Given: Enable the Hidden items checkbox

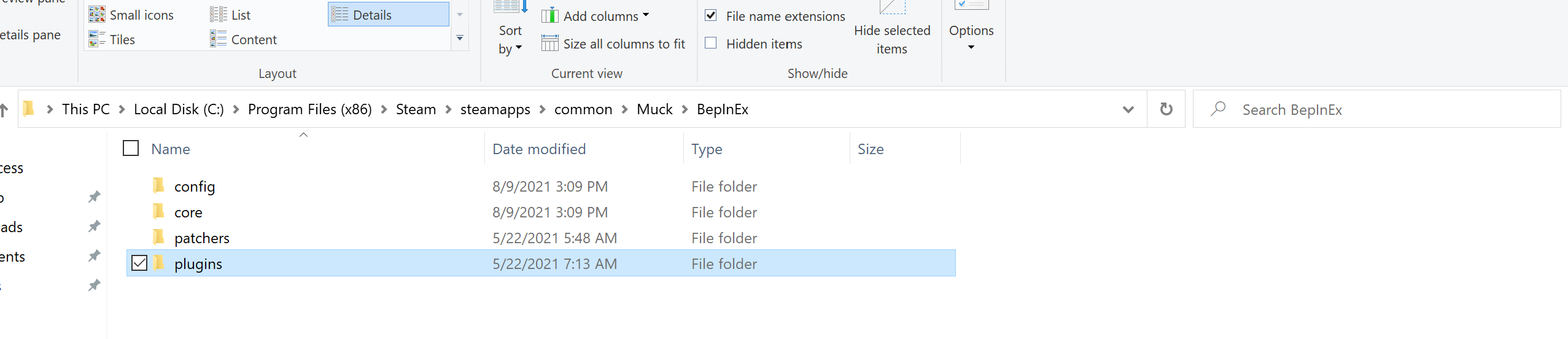Looking at the screenshot, I should [x=711, y=44].
